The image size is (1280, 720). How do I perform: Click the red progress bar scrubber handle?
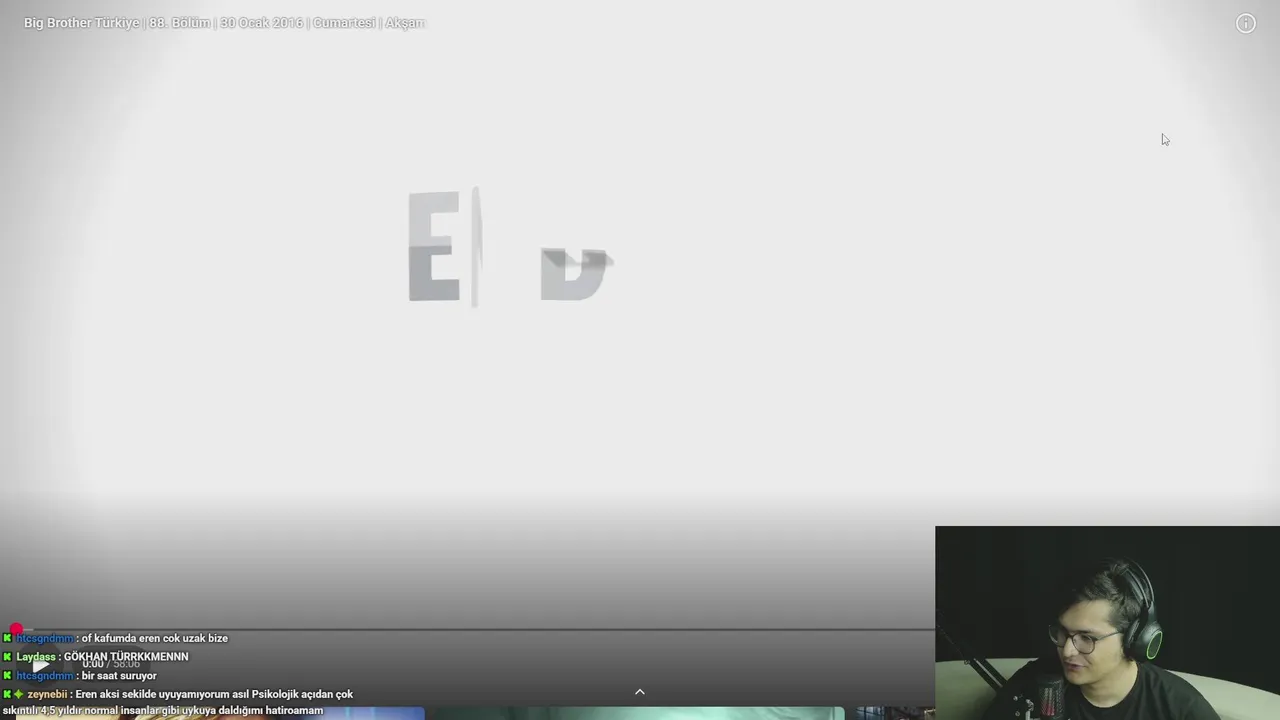(16, 629)
